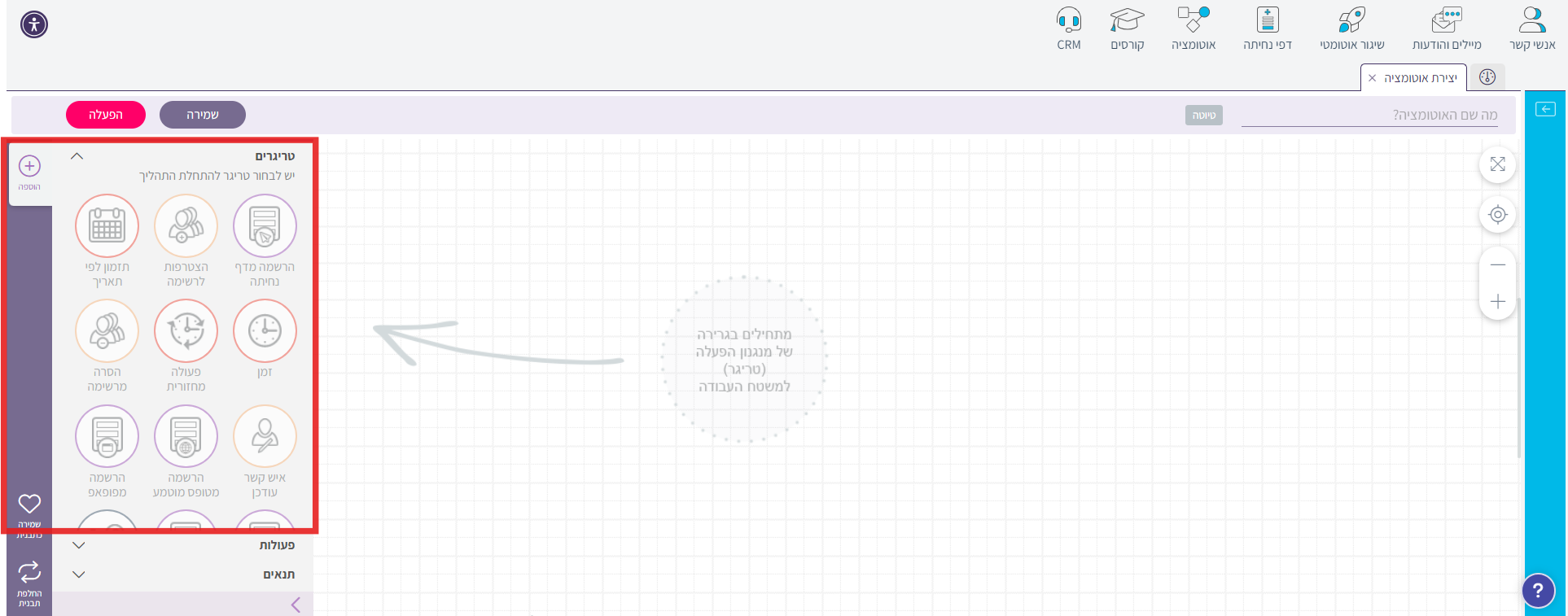Select the 'איש קשר עודכן' trigger icon
Image resolution: width=1568 pixels, height=616 pixels.
pyautogui.click(x=265, y=437)
